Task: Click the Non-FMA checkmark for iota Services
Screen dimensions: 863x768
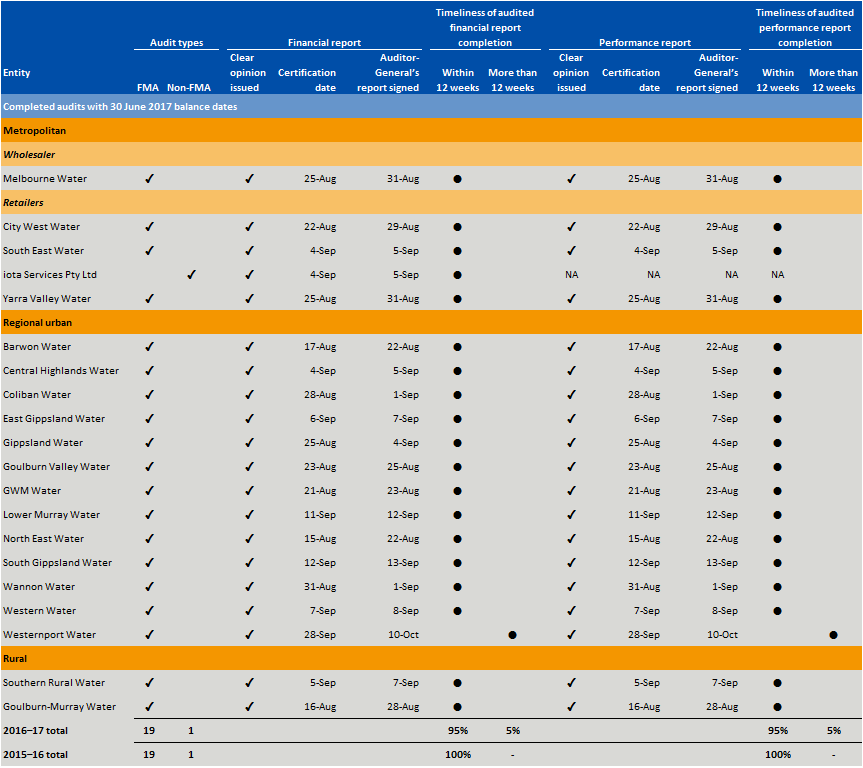Action: tap(191, 274)
